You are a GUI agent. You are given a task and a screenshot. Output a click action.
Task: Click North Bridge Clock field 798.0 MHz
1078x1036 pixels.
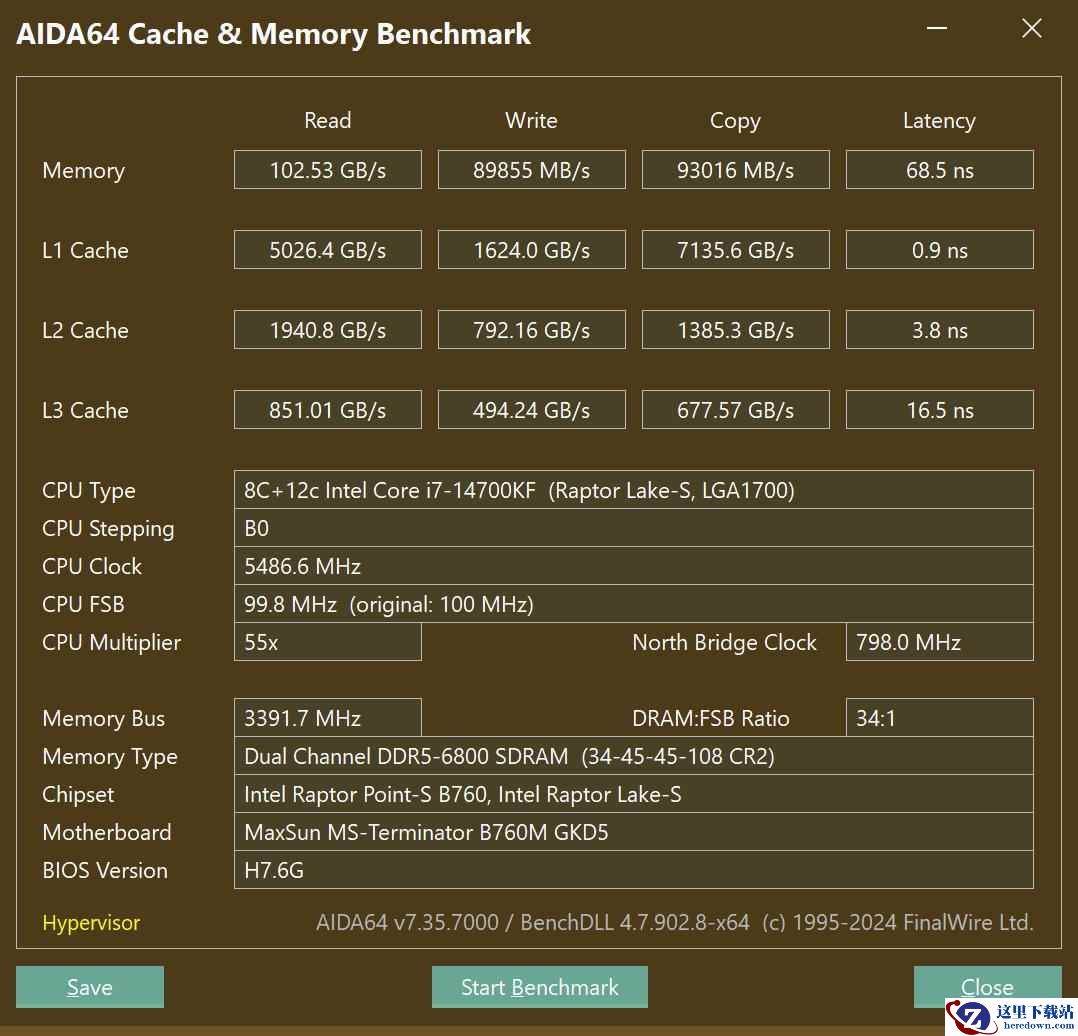click(x=939, y=642)
